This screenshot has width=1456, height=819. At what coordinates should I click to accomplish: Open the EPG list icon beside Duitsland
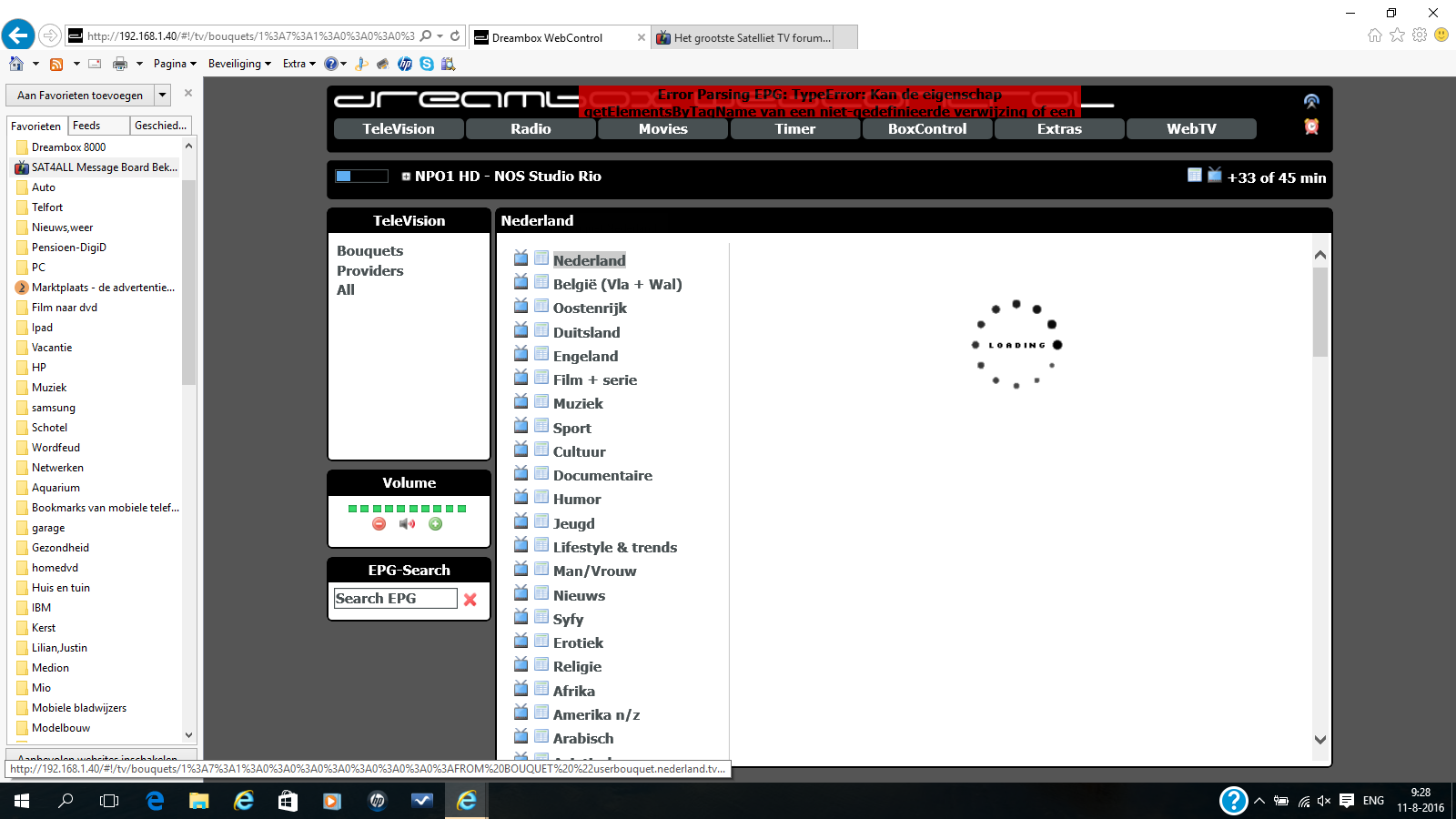[x=541, y=330]
